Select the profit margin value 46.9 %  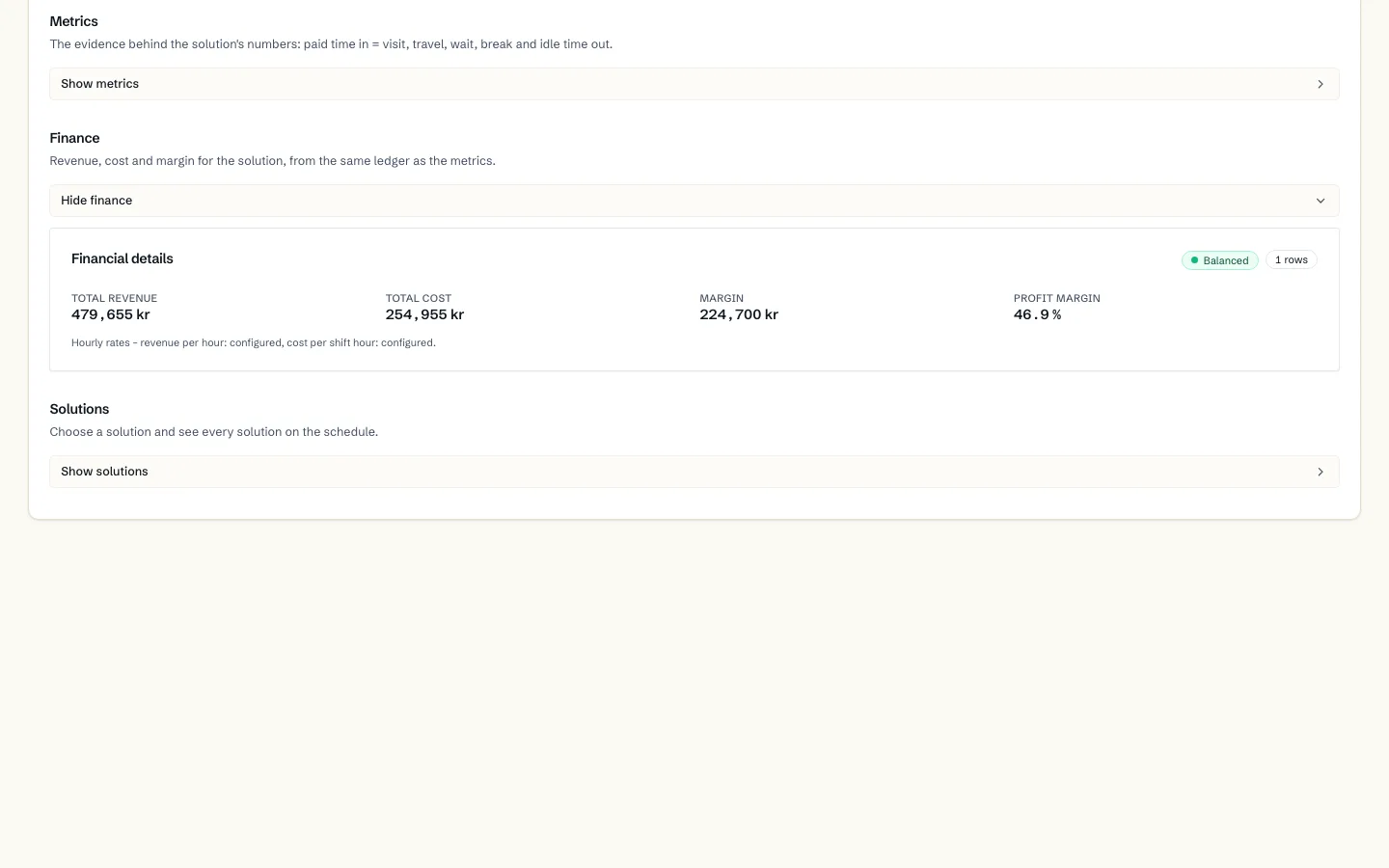pyautogui.click(x=1037, y=314)
